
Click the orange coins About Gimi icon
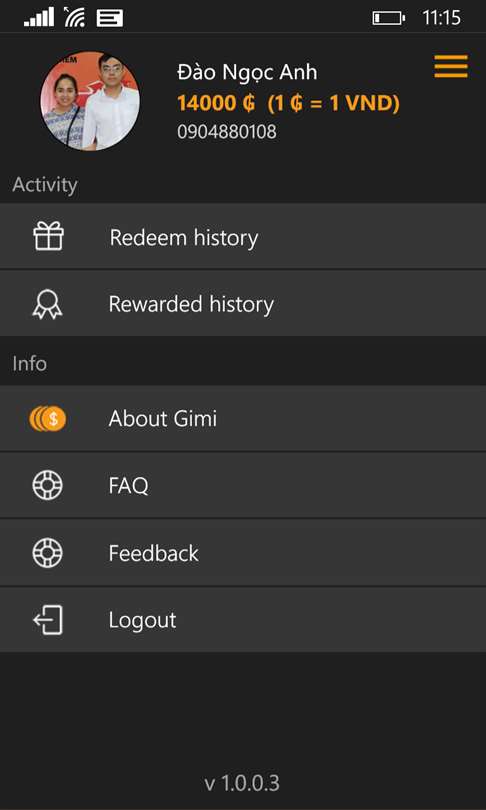(48, 418)
